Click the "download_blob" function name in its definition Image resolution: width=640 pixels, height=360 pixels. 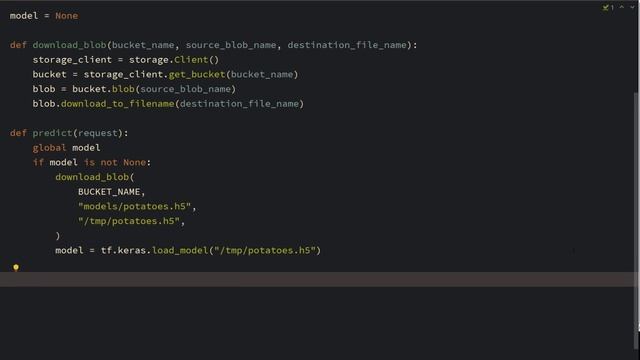click(69, 45)
